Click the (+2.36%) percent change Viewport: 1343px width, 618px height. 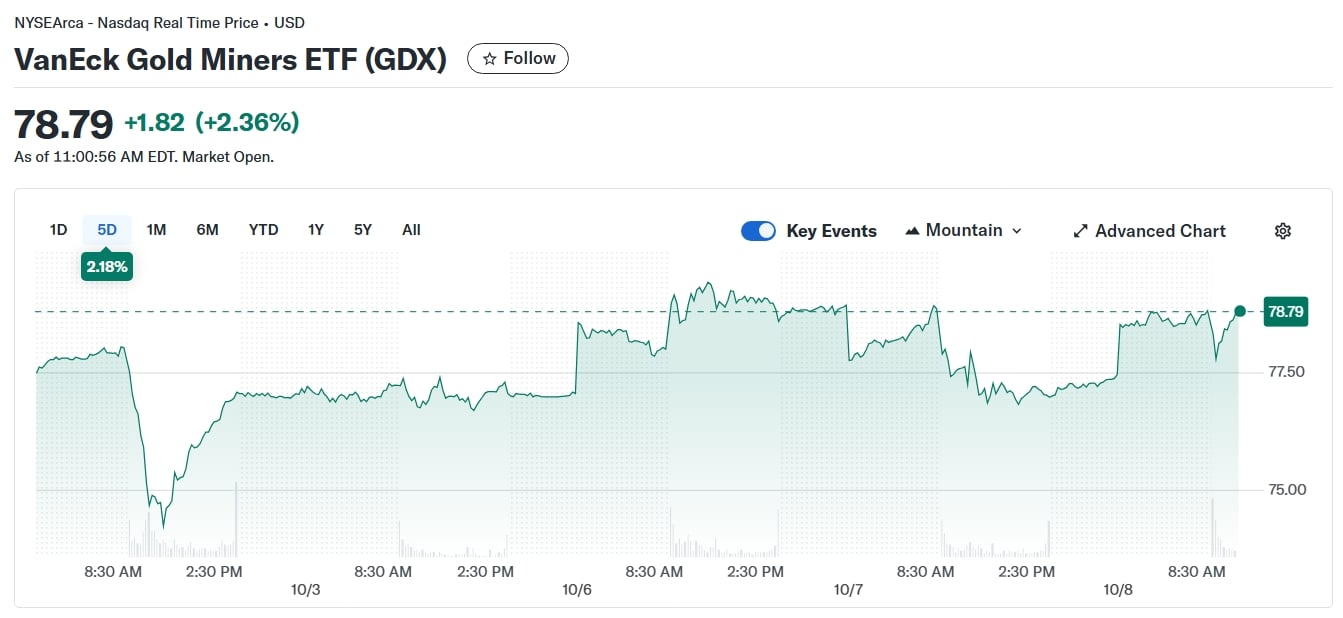click(247, 123)
